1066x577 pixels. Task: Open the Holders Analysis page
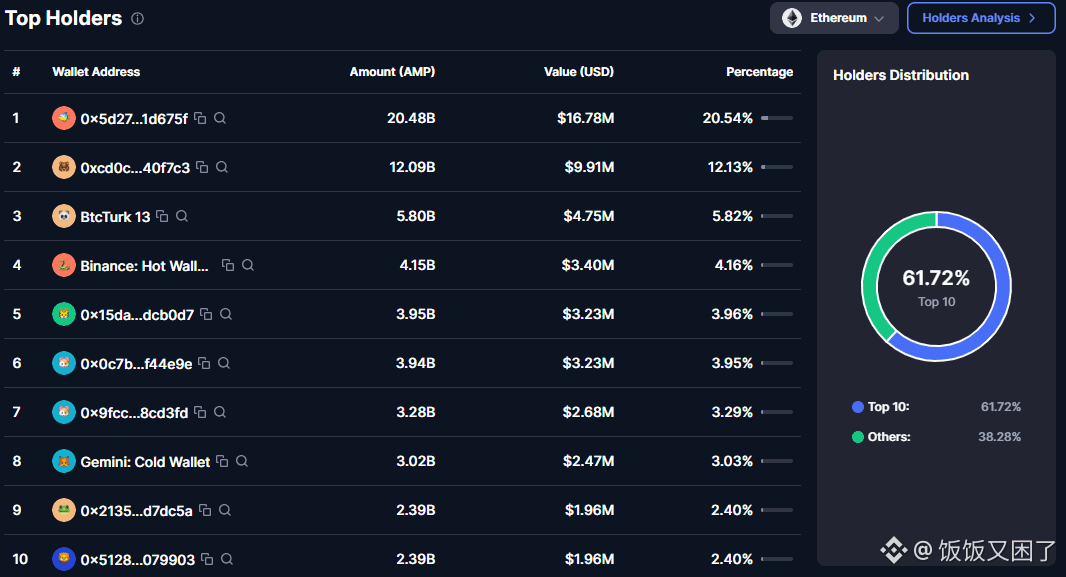981,18
